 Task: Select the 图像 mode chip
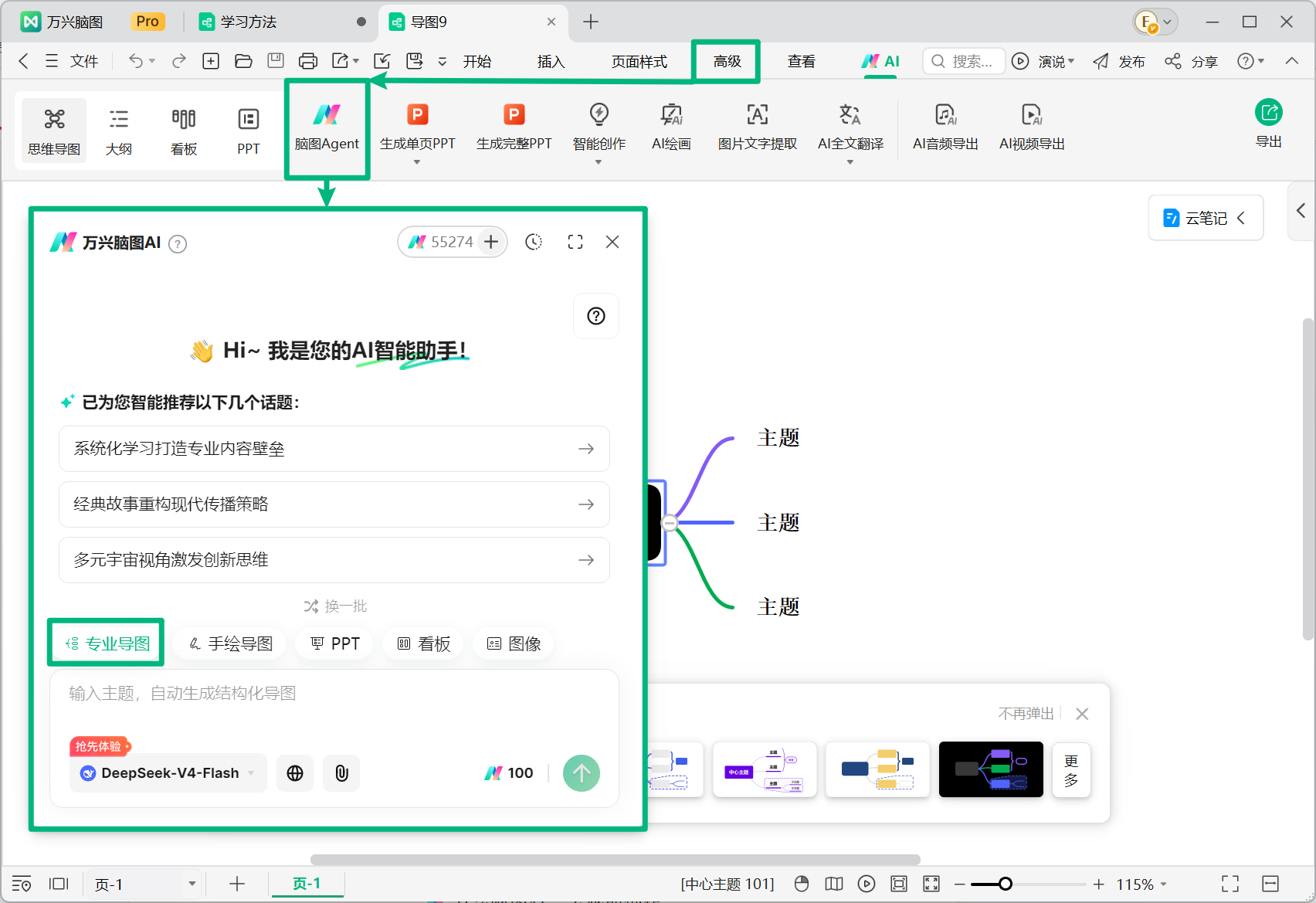click(x=514, y=643)
